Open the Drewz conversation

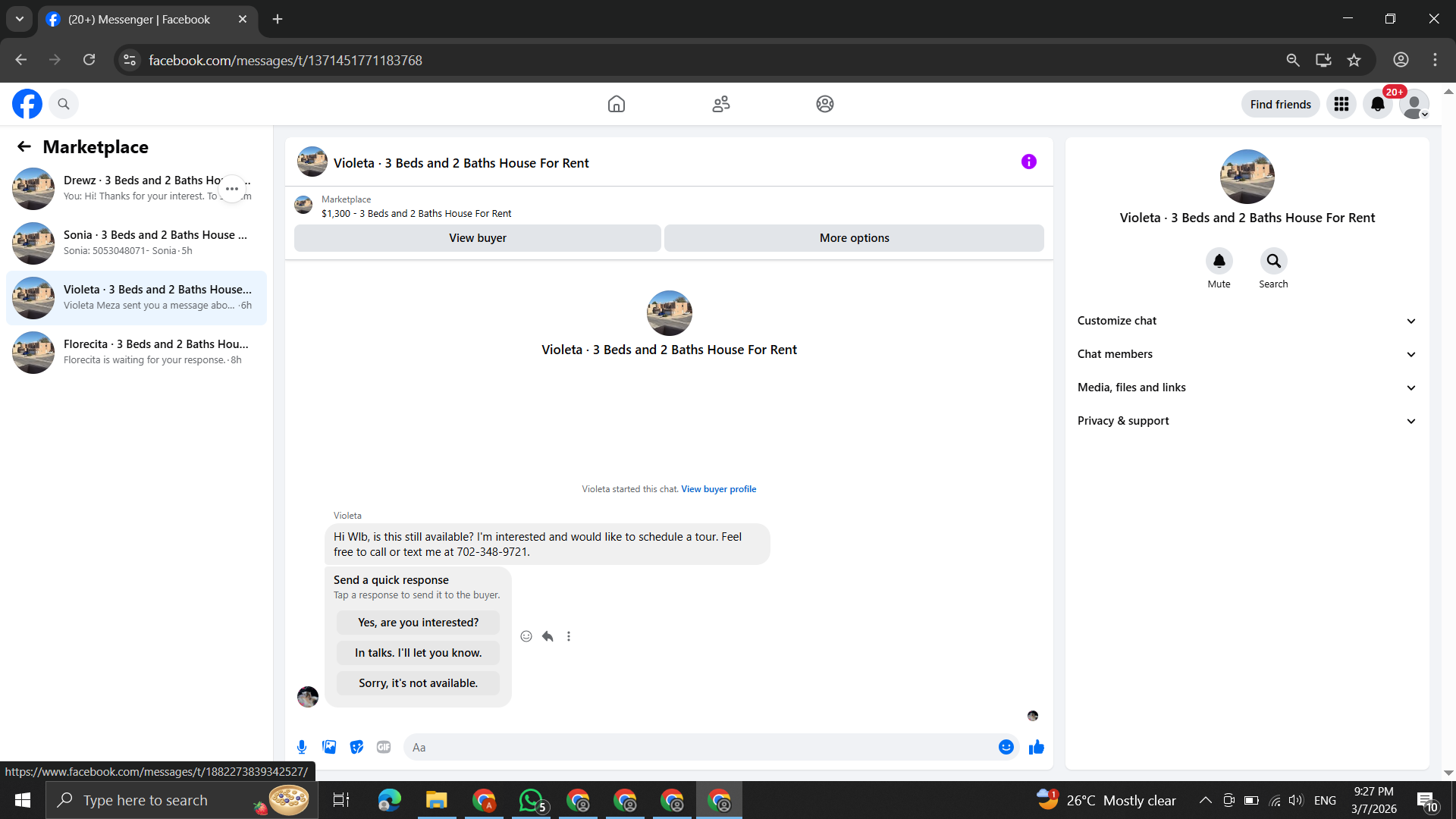(x=136, y=189)
